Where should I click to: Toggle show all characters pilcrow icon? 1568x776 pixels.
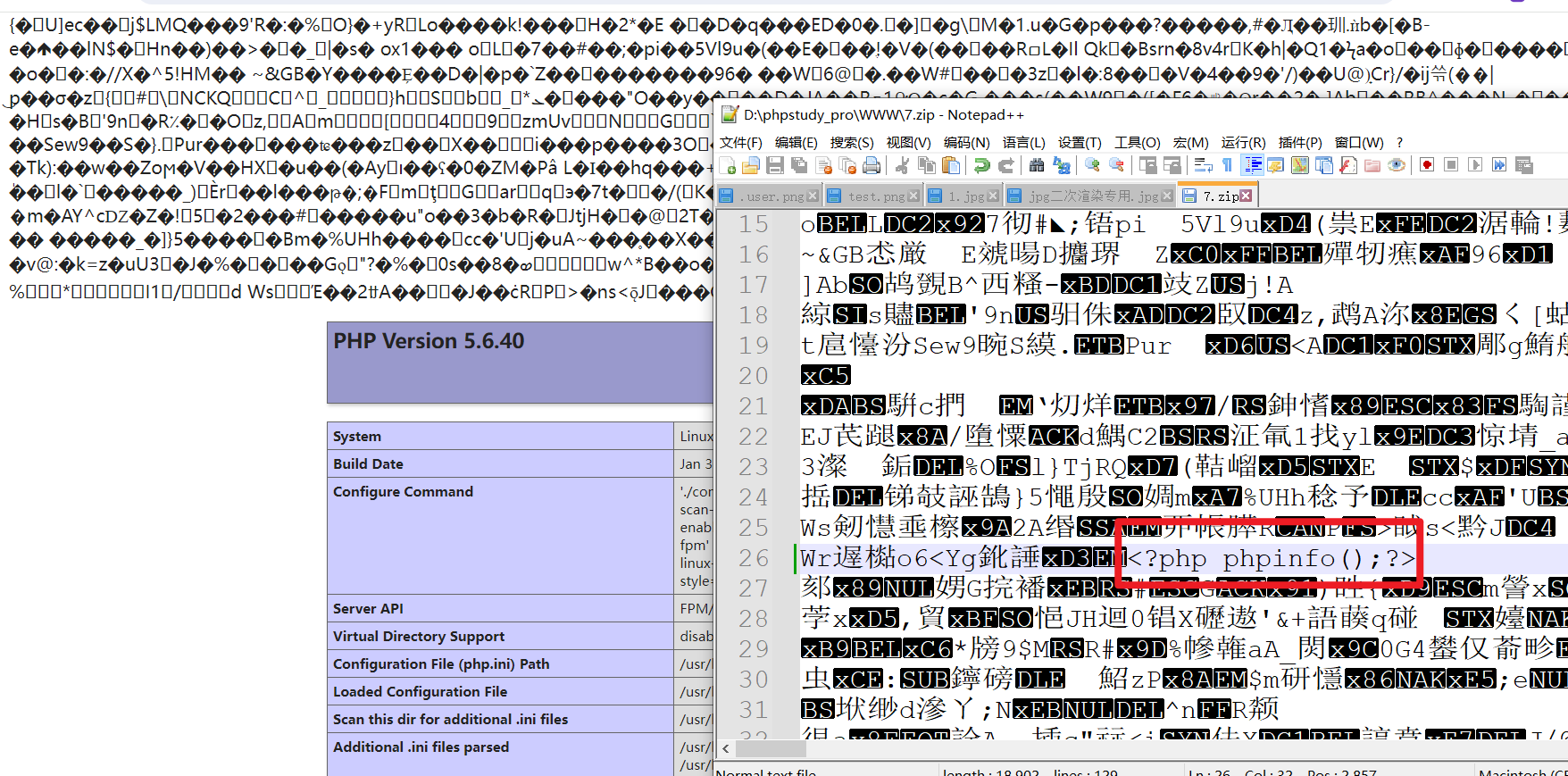click(1228, 165)
